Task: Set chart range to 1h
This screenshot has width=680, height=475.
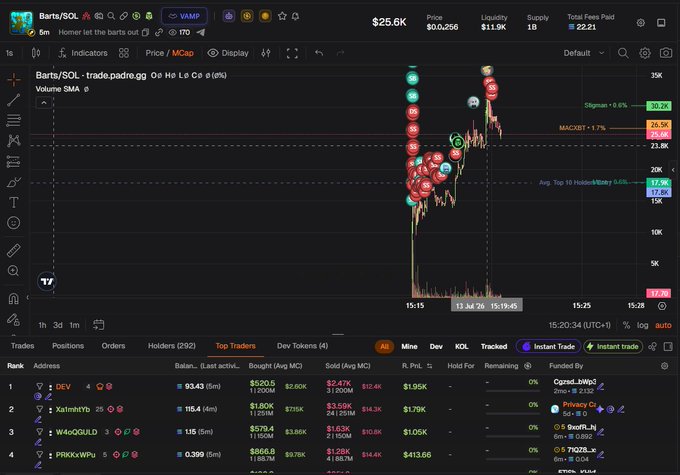Action: coord(42,325)
